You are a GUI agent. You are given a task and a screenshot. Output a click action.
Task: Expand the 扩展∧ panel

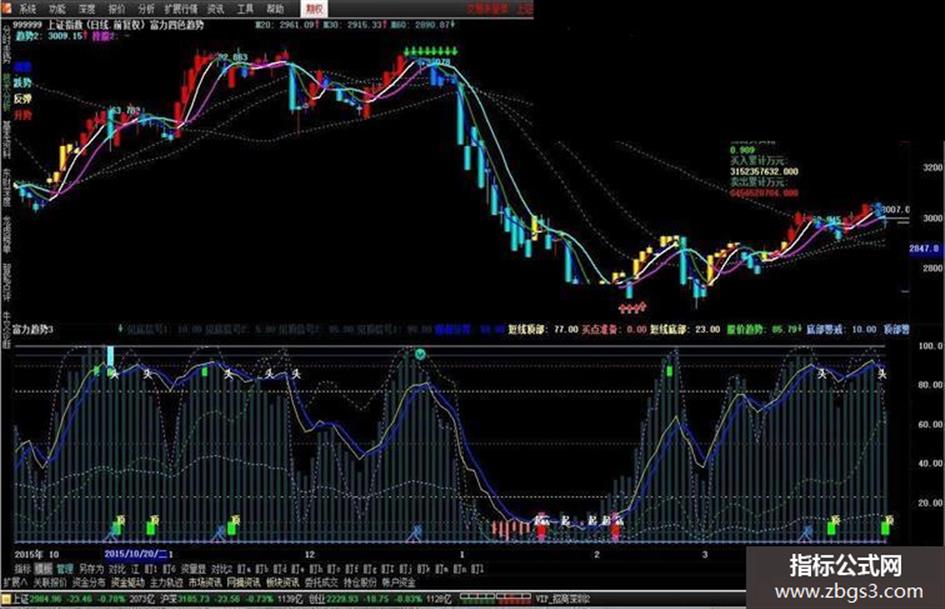coord(15,582)
